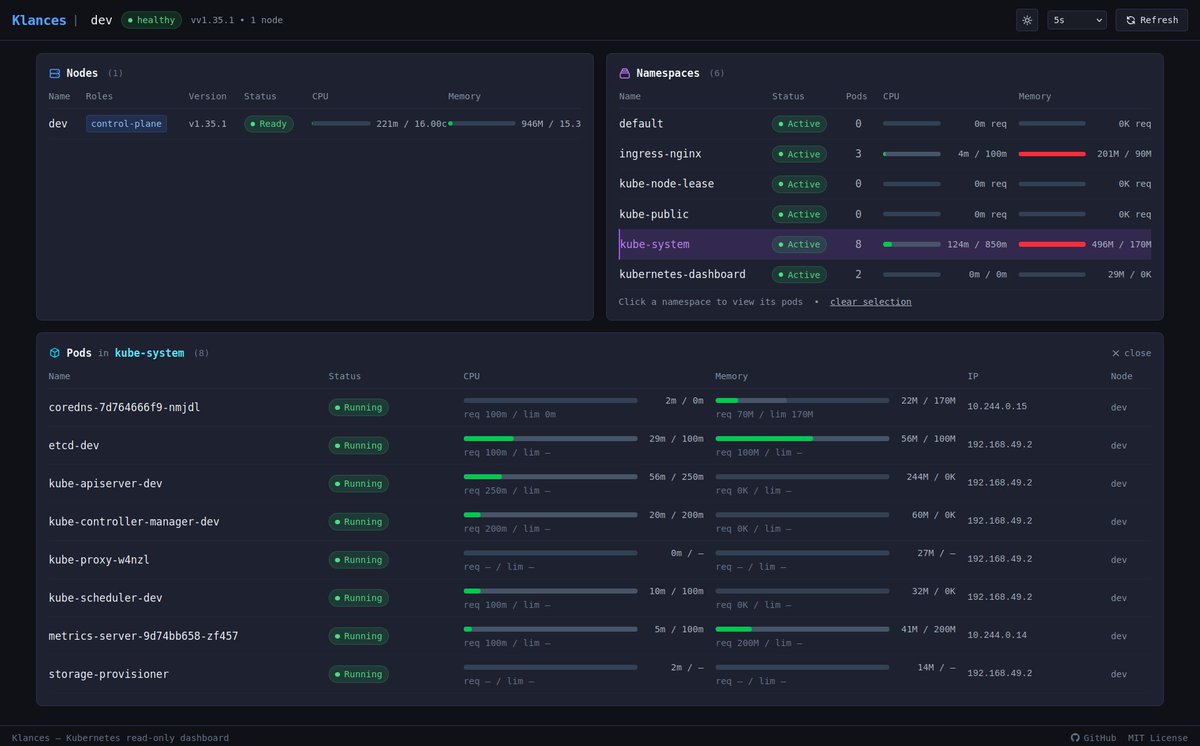The image size is (1200, 746).
Task: Click the dev node name
Action: click(x=58, y=124)
